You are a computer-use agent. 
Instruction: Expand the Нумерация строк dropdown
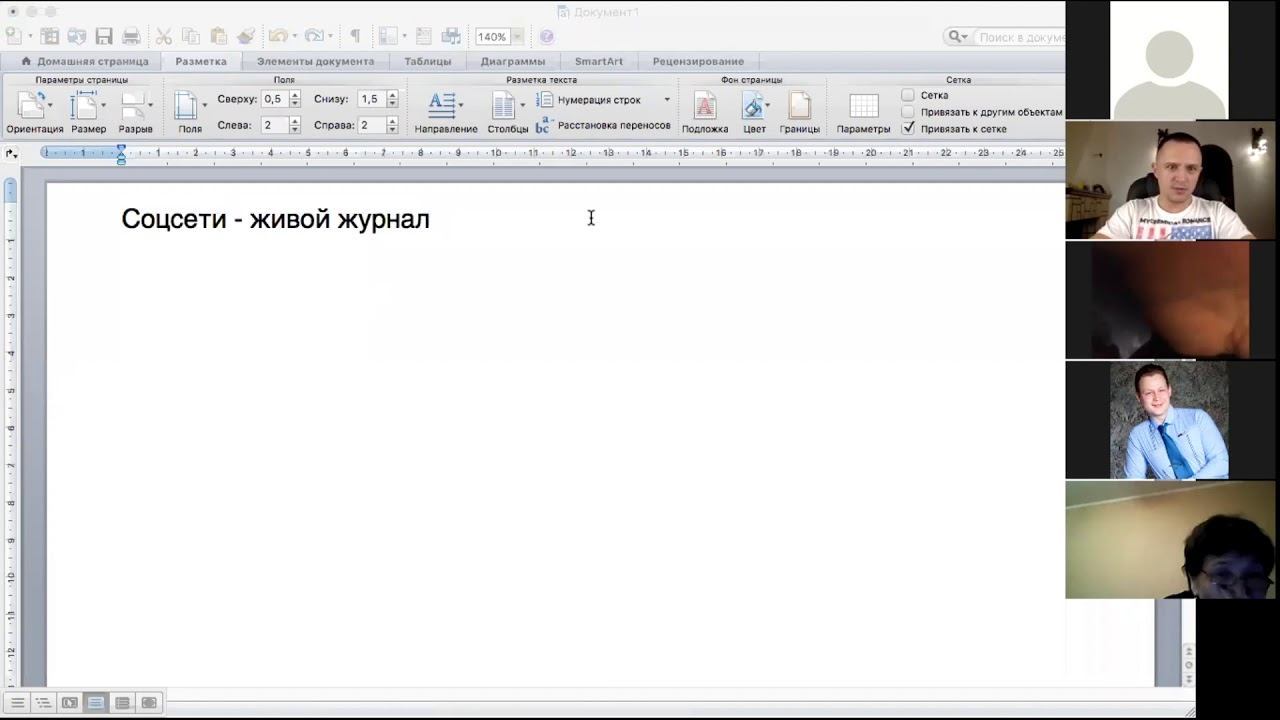click(667, 100)
